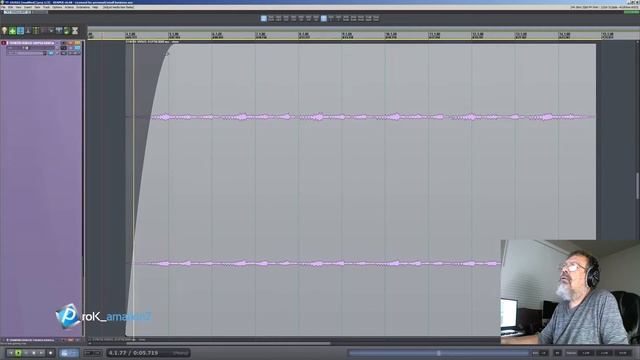Click the go-to-end transport button
The image size is (640, 360).
pyautogui.click(x=42, y=353)
